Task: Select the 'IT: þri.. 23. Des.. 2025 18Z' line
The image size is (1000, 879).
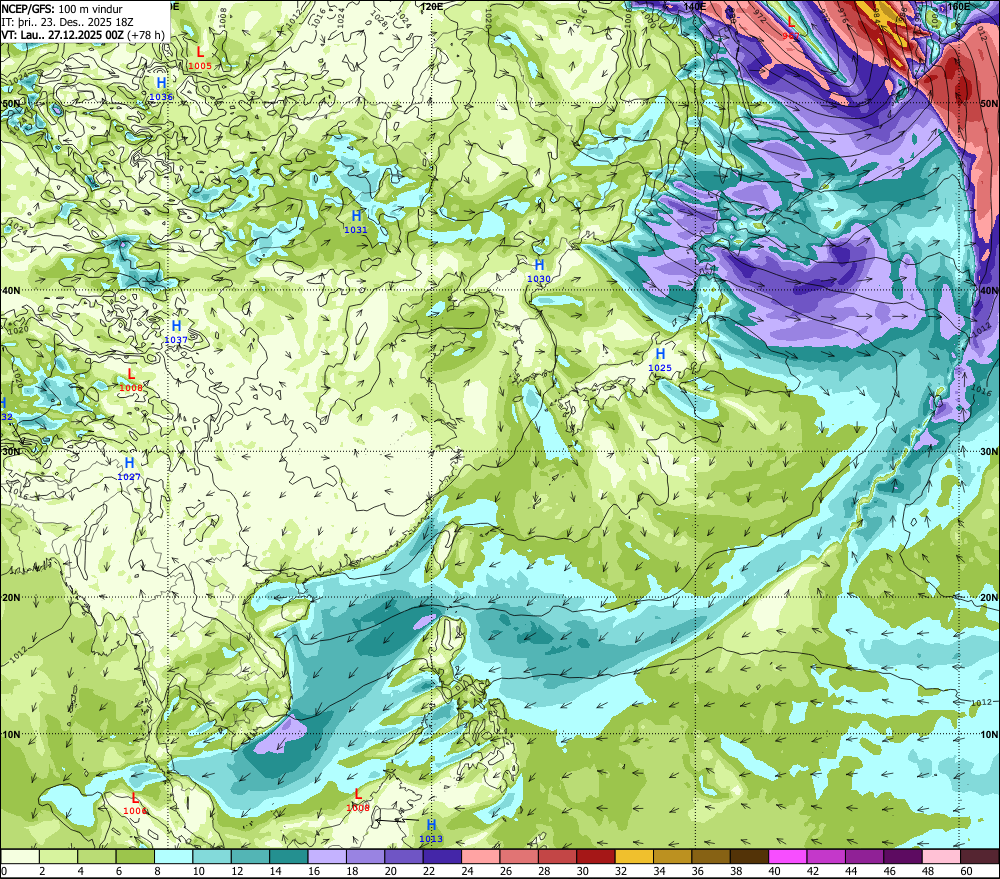Action: tap(67, 22)
